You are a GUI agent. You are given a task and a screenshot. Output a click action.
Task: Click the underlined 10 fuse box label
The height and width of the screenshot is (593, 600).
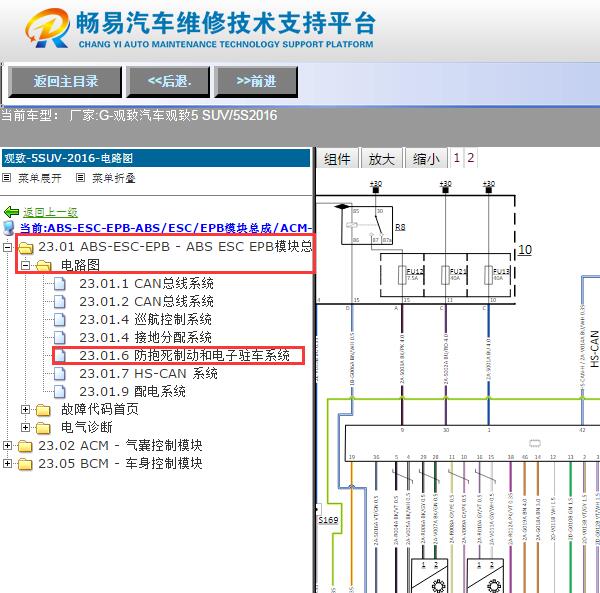pyautogui.click(x=525, y=250)
